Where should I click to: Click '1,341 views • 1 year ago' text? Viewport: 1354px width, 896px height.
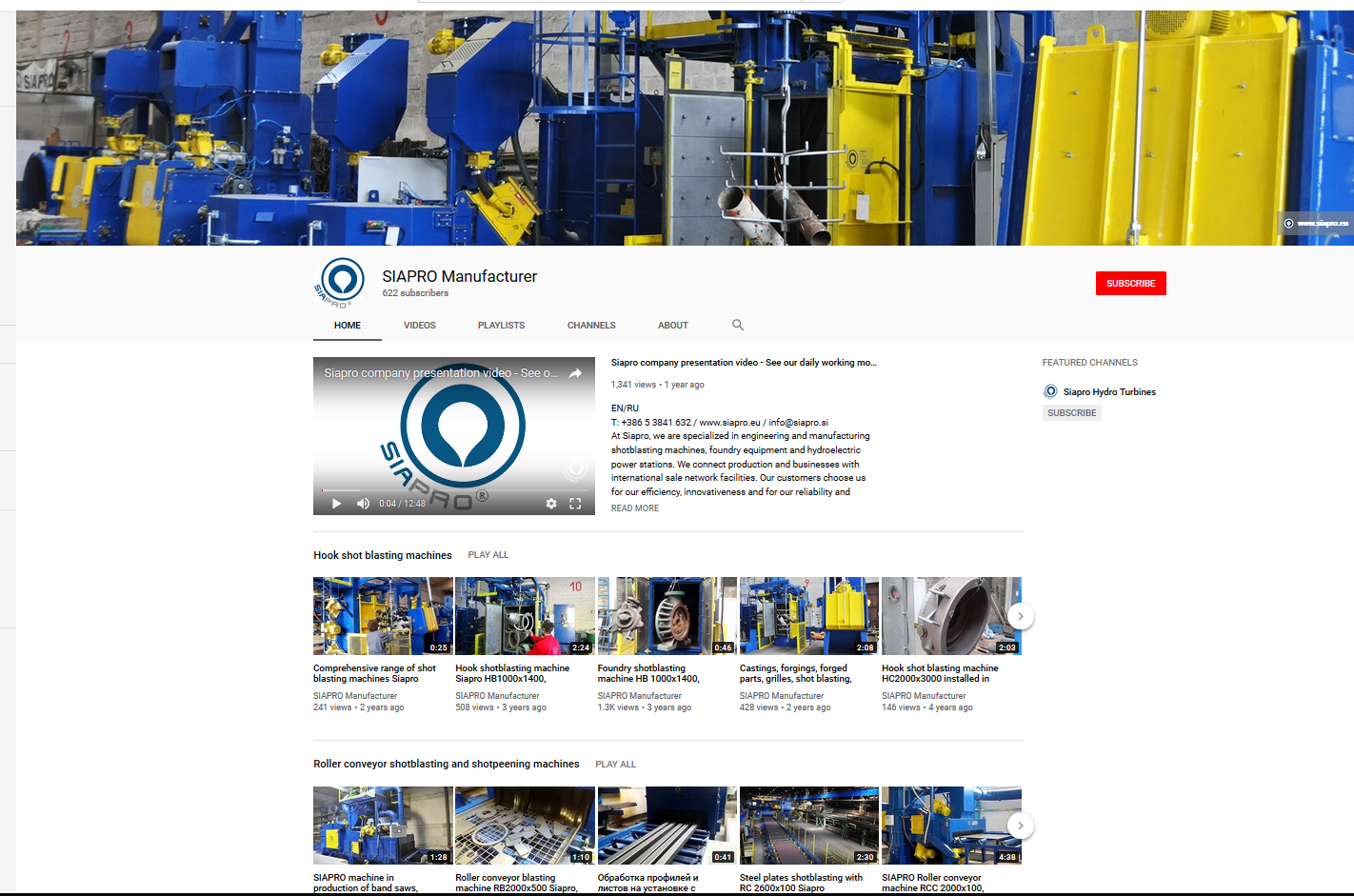pos(657,385)
